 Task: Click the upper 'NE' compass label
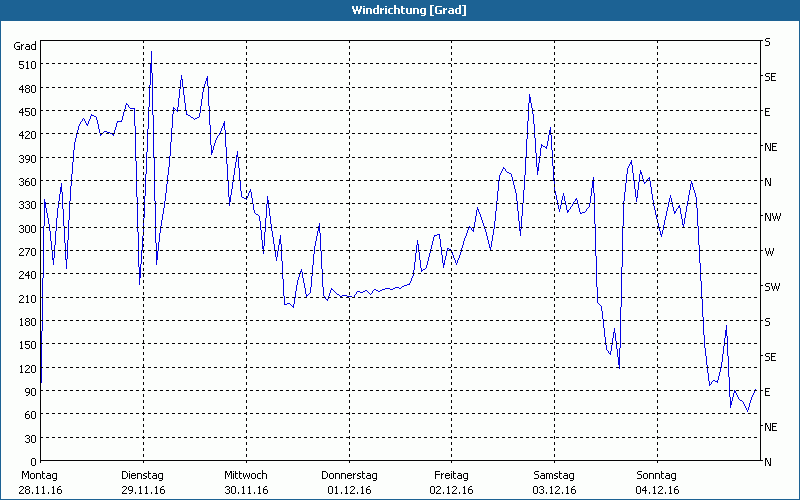pyautogui.click(x=770, y=147)
